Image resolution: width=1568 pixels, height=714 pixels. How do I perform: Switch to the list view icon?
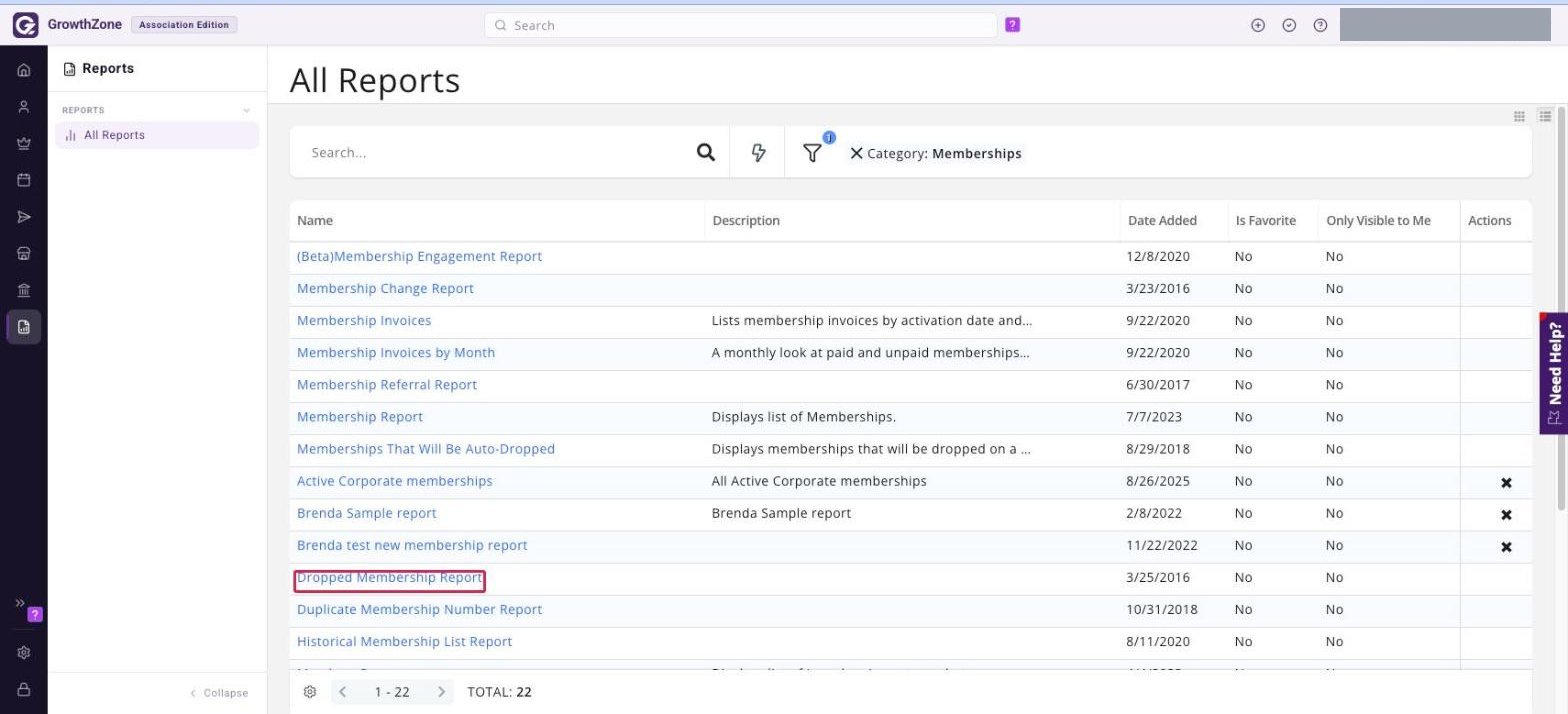(1545, 116)
